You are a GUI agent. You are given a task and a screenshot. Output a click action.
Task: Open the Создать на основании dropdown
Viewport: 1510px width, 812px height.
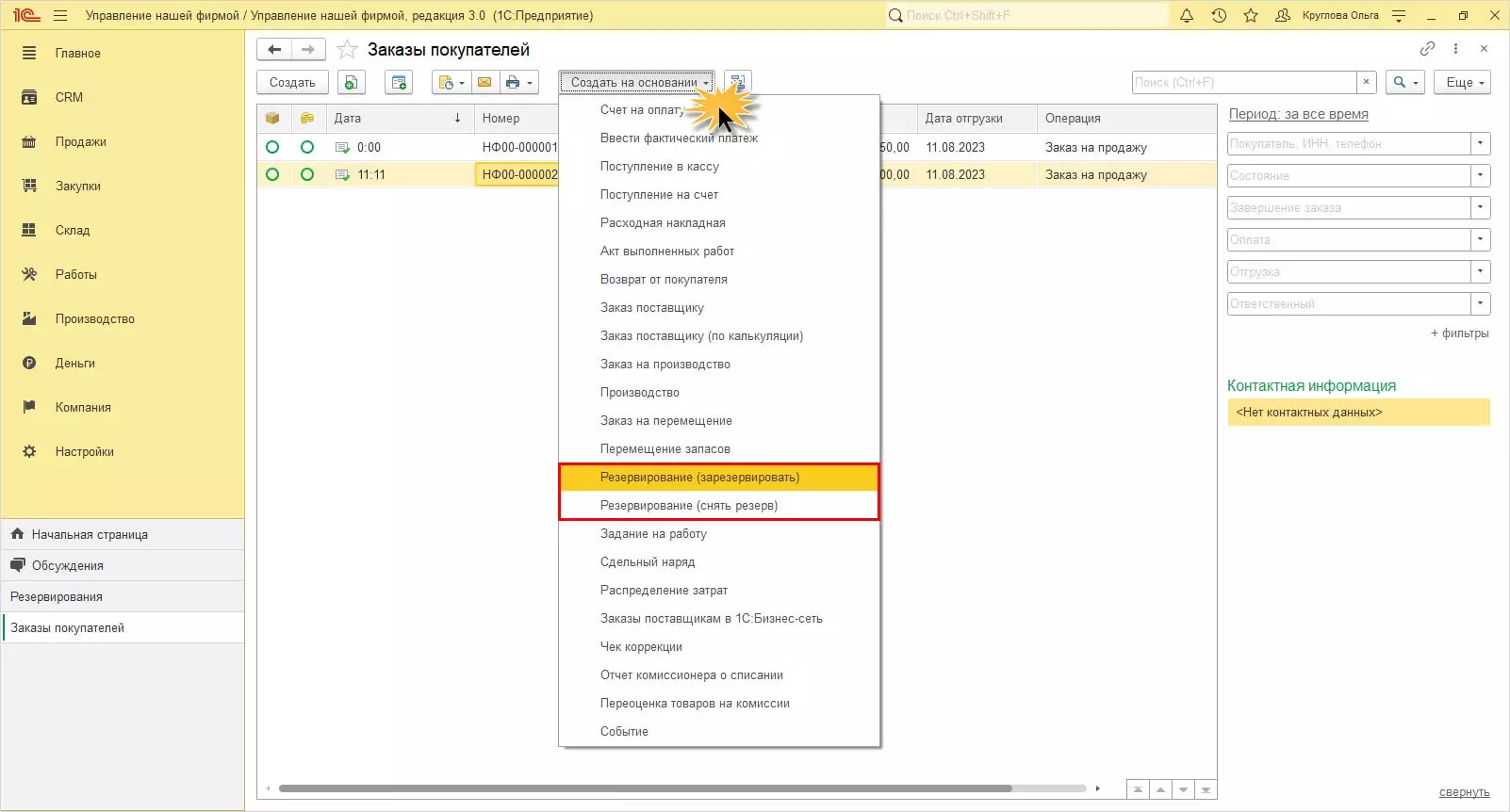[637, 83]
